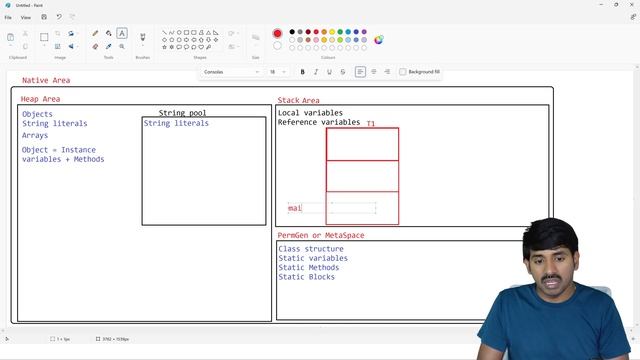
Task: Expand the Select tool options chevron
Action: tap(44, 46)
